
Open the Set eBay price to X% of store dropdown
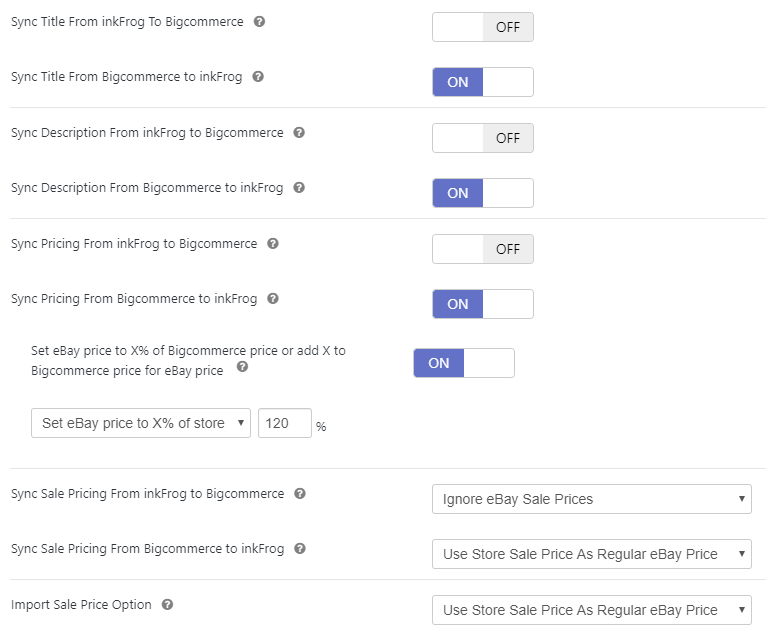(141, 423)
